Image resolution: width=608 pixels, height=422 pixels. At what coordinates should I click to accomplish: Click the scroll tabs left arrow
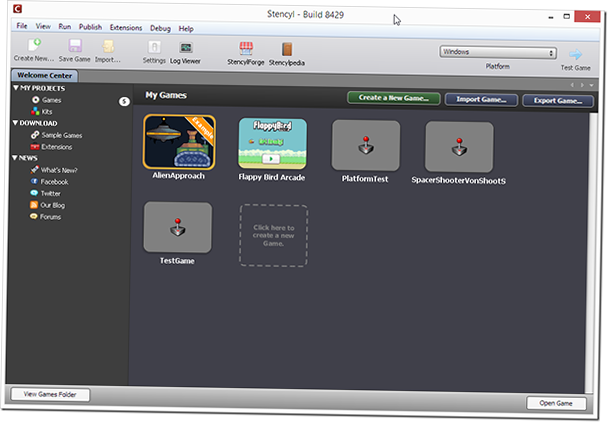click(572, 85)
